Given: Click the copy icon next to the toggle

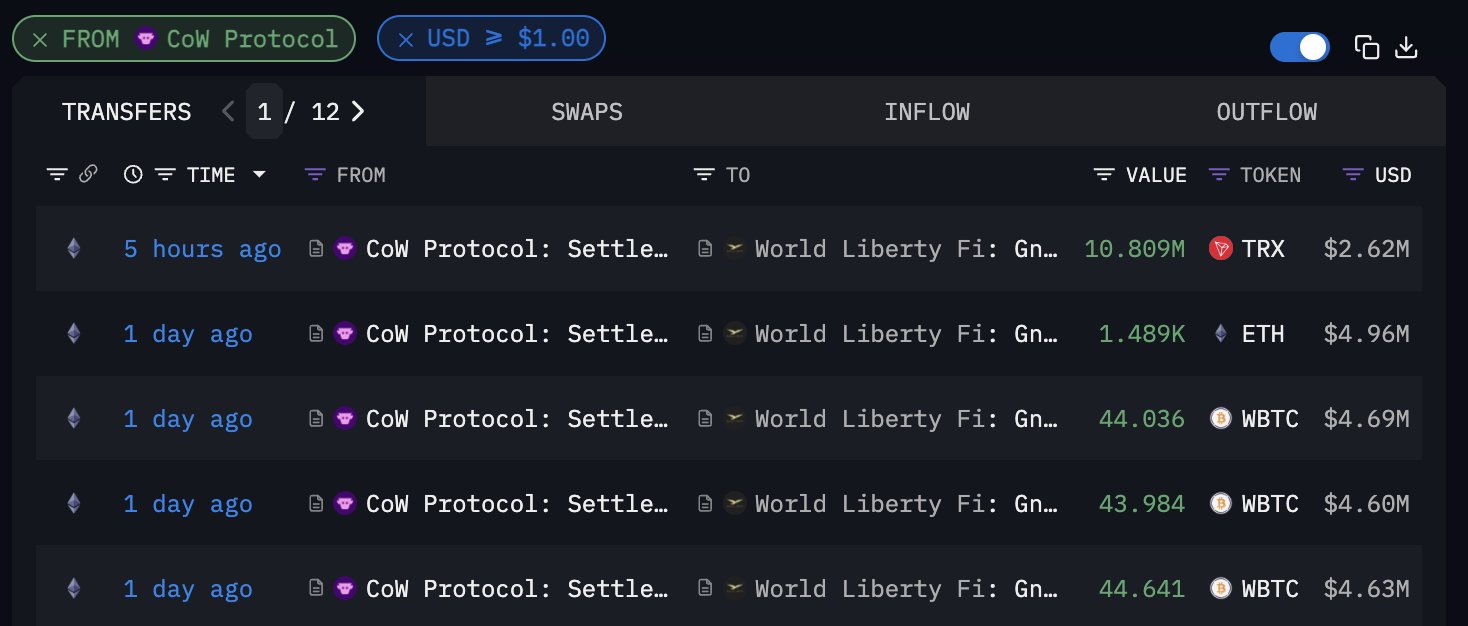Looking at the screenshot, I should [1367, 47].
